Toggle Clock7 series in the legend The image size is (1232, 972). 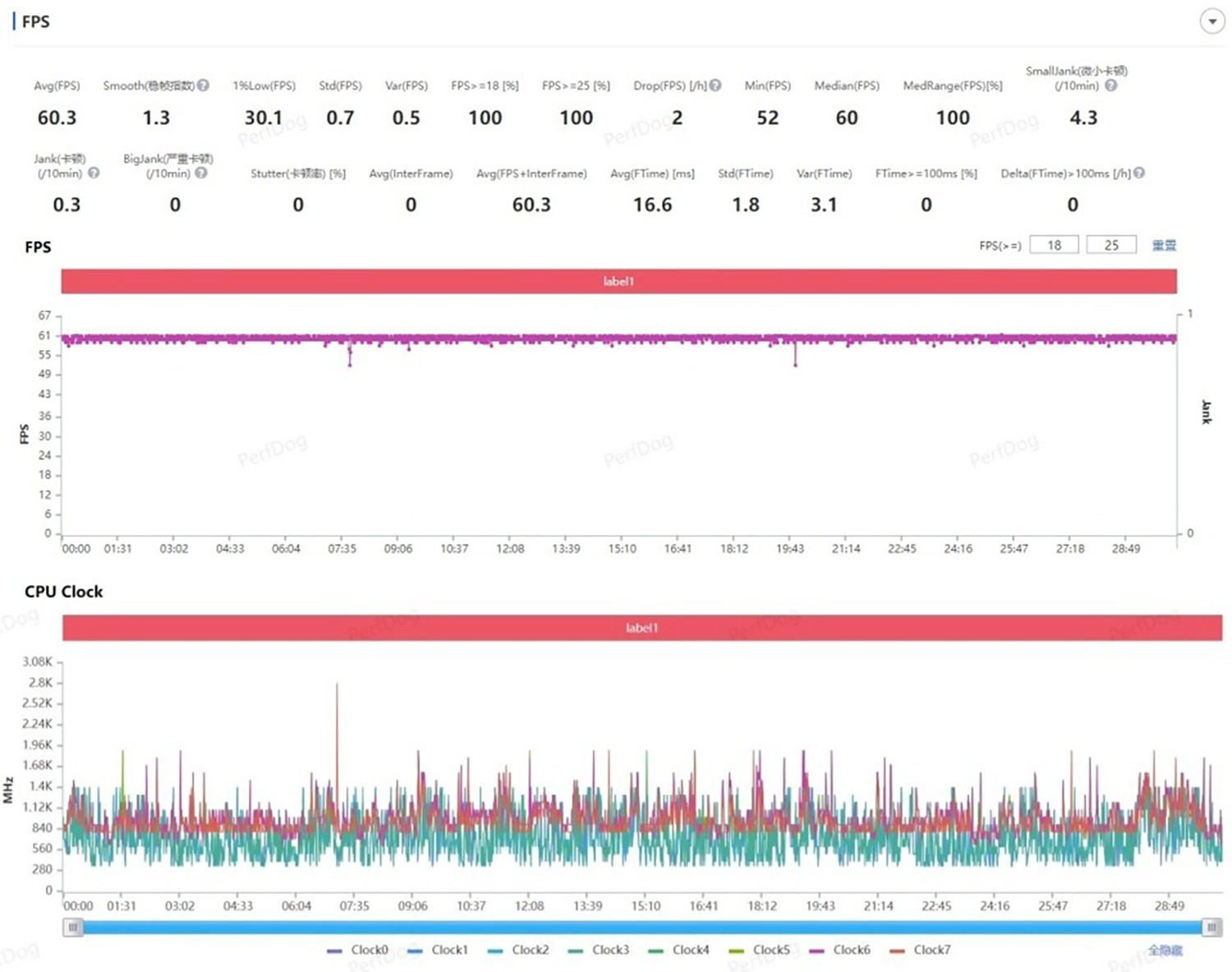click(x=920, y=950)
